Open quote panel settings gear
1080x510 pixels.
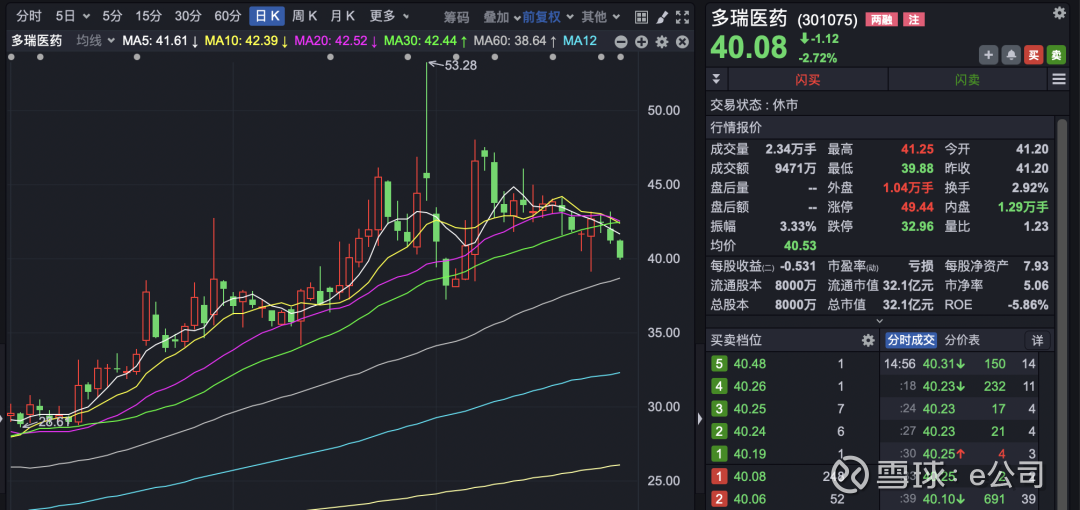[1059, 12]
